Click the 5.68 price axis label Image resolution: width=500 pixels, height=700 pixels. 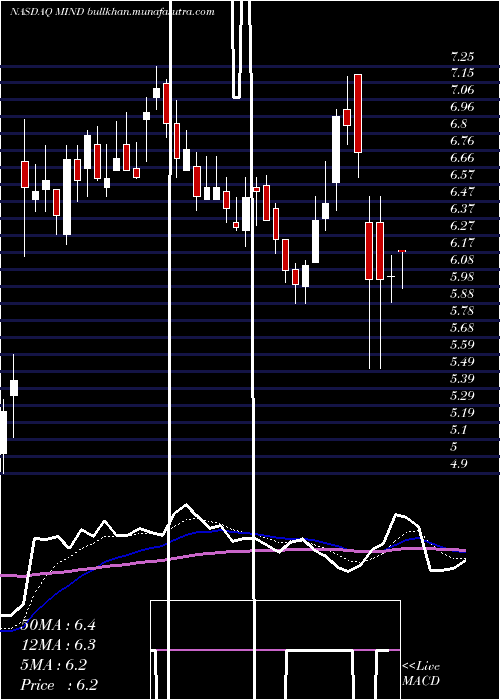coord(462,327)
